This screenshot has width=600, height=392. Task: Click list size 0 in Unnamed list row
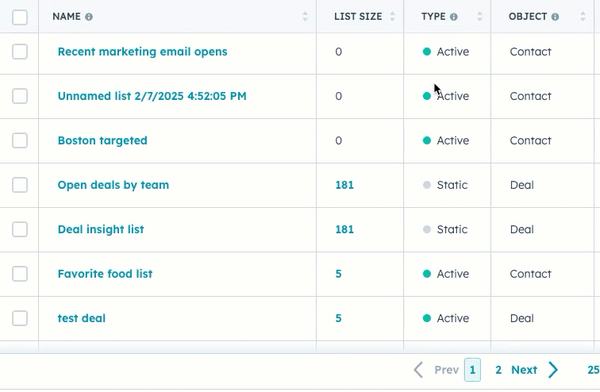(339, 96)
